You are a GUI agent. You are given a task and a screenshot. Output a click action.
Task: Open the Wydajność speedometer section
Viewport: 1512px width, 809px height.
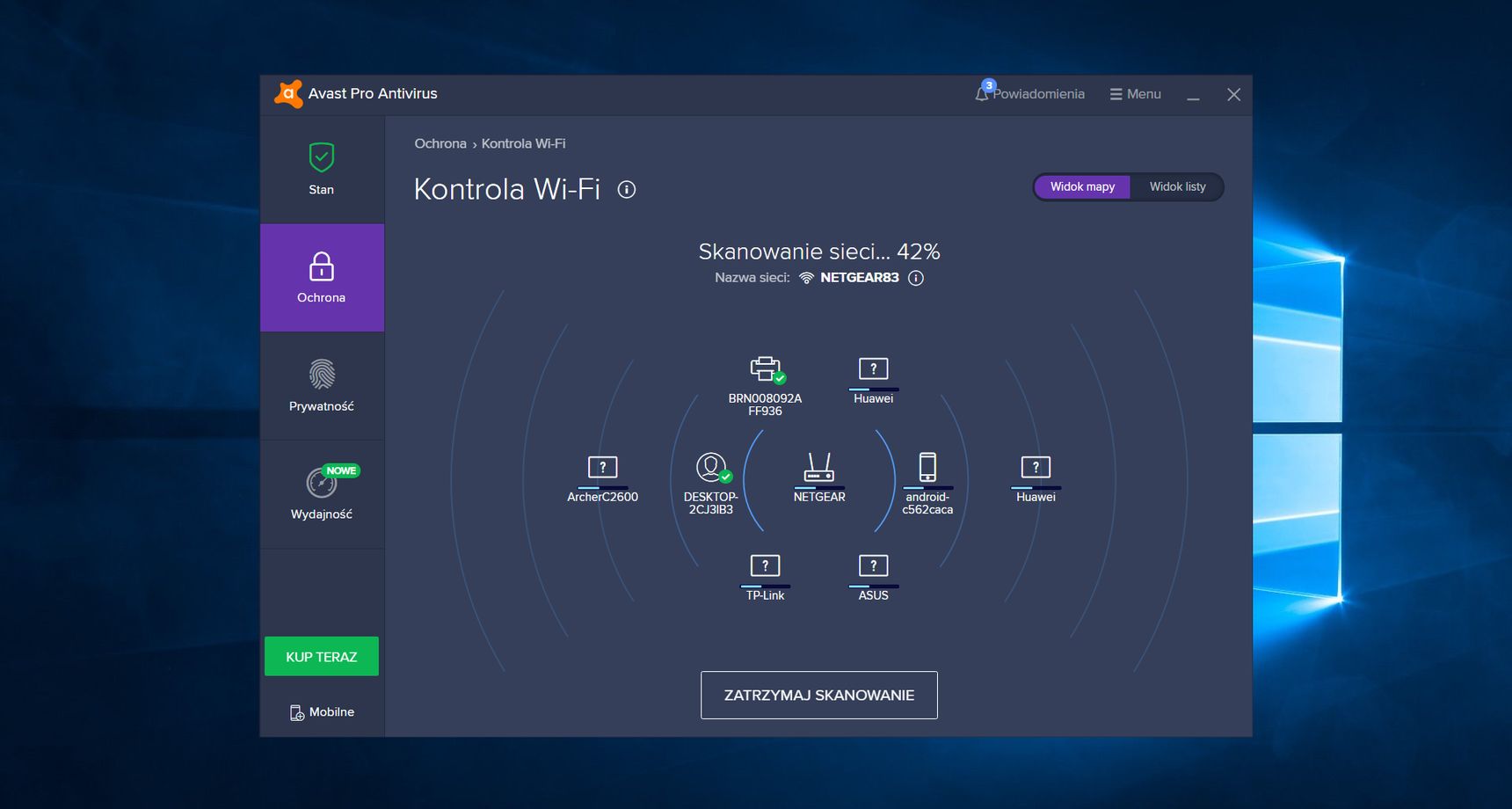click(322, 494)
